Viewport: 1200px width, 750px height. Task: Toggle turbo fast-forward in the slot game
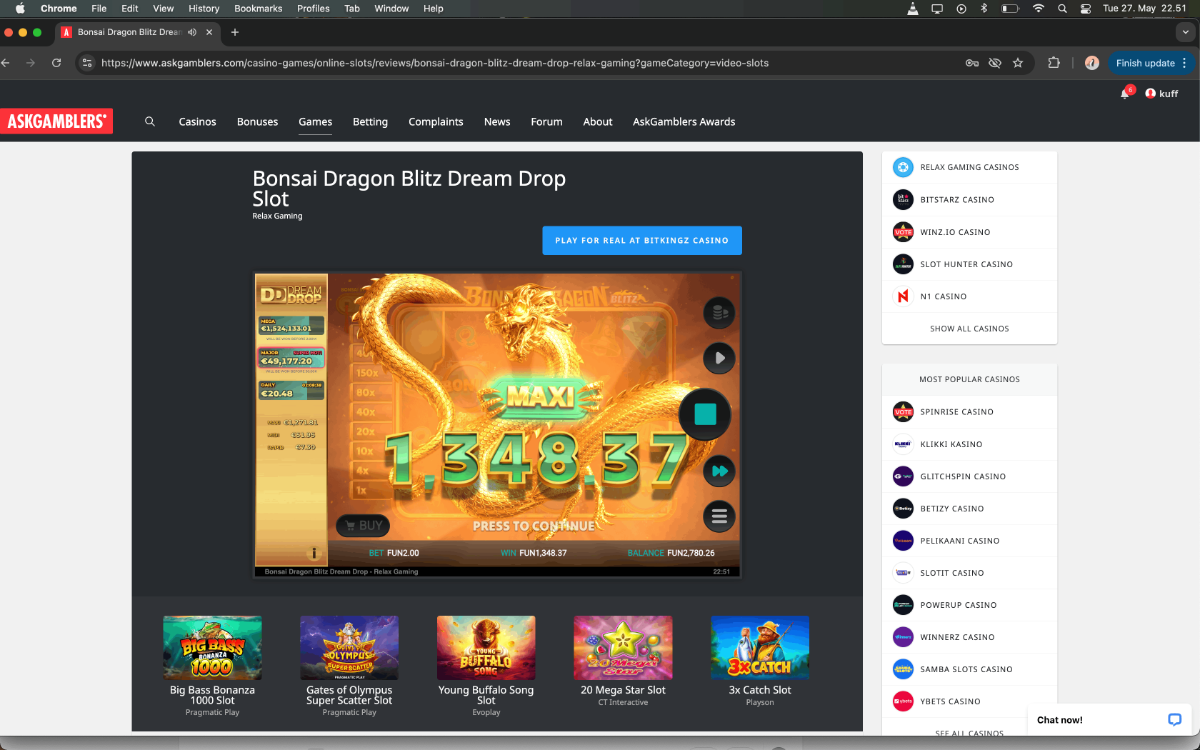click(x=719, y=470)
